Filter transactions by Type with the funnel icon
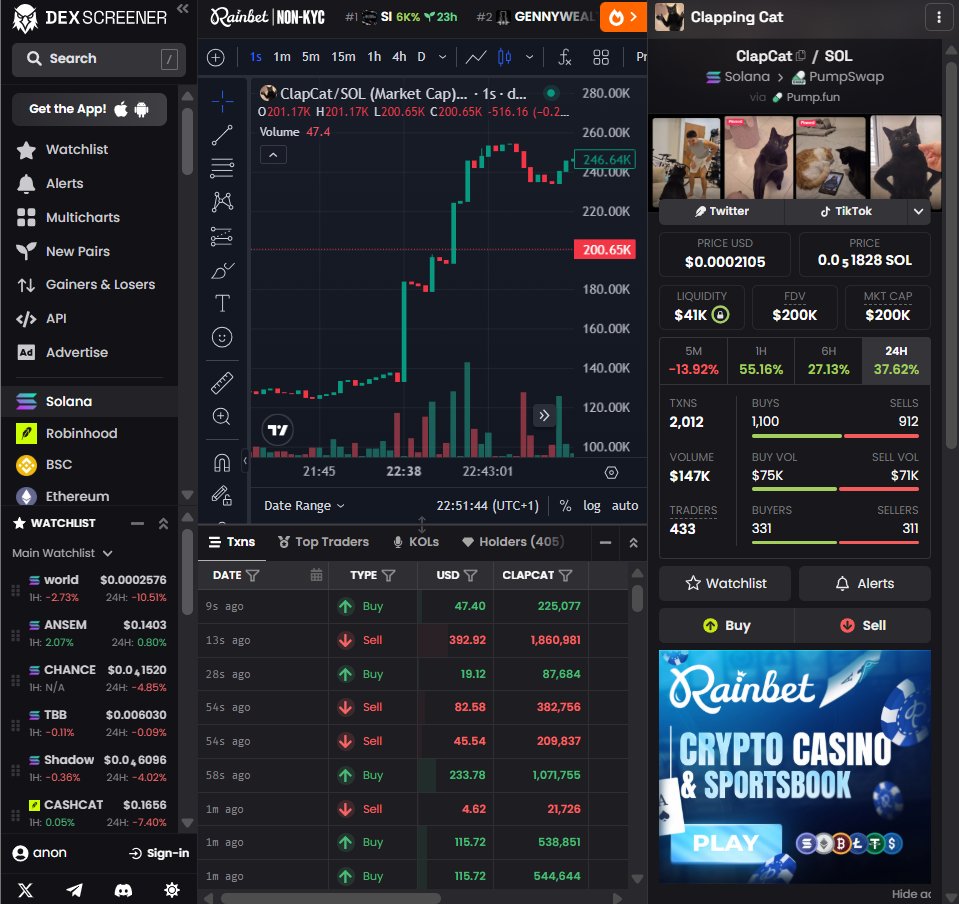The image size is (959, 904). [388, 576]
